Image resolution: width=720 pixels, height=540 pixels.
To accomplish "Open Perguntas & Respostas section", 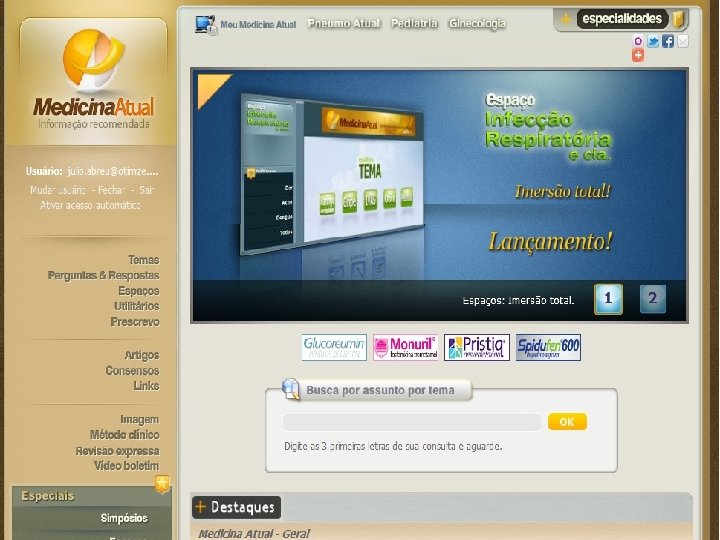I will (x=103, y=276).
